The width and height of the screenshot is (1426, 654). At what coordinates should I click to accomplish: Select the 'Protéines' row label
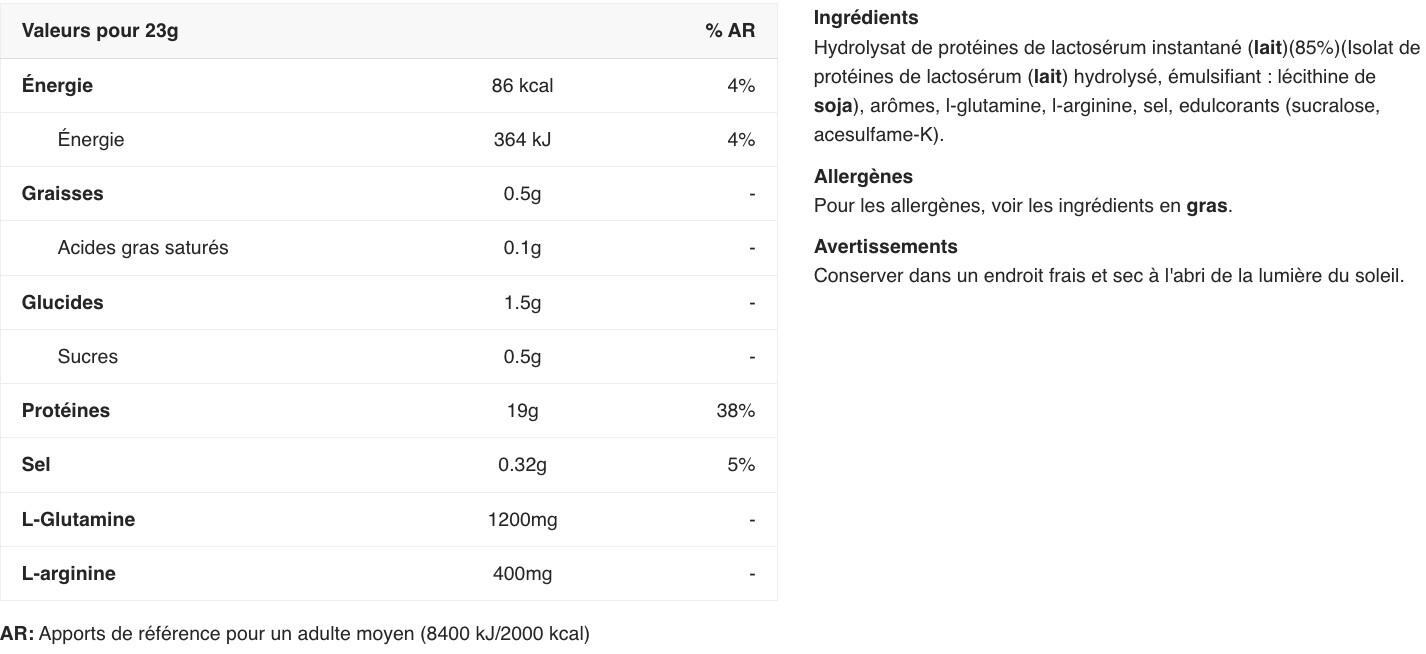pyautogui.click(x=66, y=411)
